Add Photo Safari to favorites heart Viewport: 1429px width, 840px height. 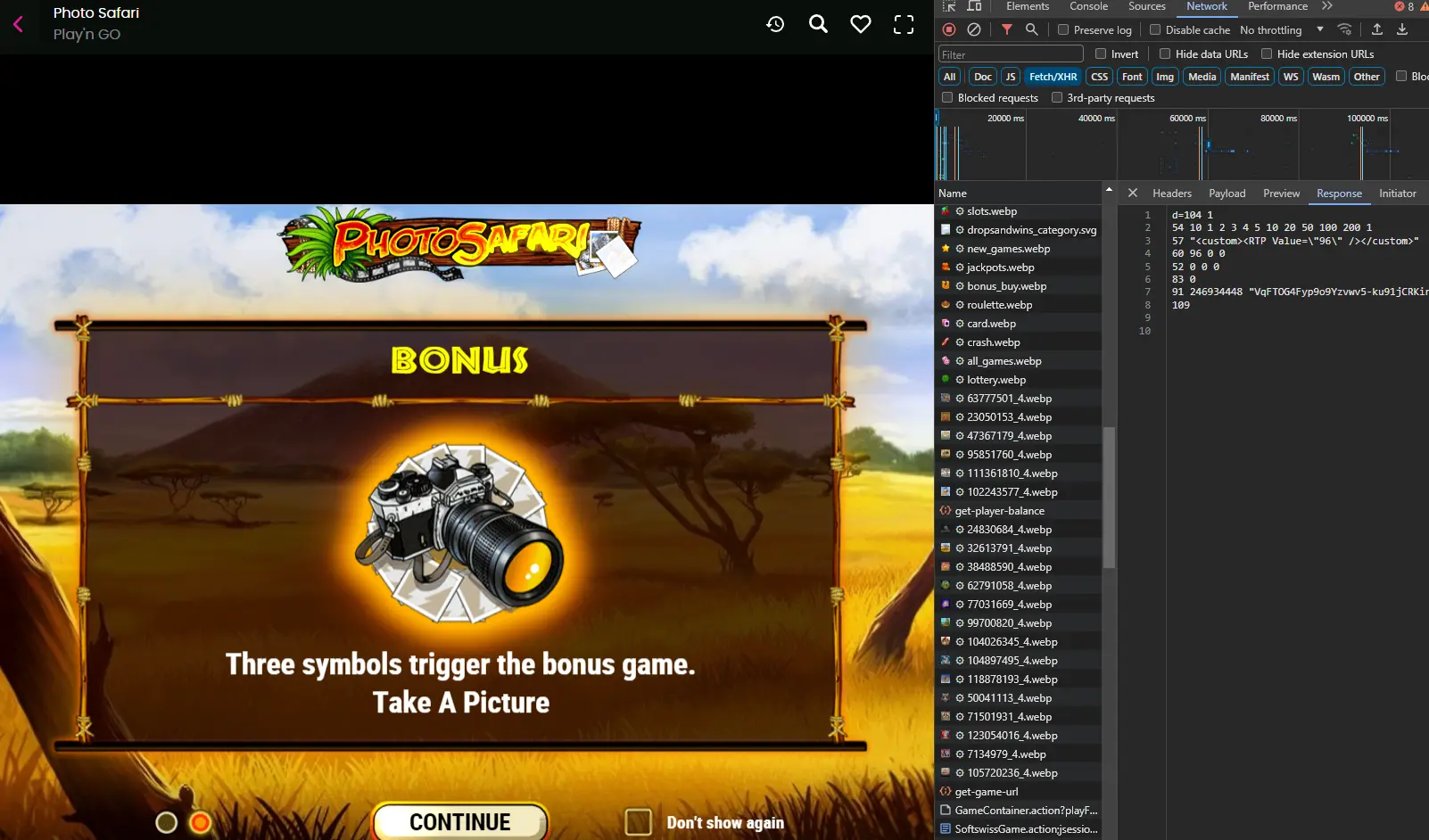coord(861,24)
